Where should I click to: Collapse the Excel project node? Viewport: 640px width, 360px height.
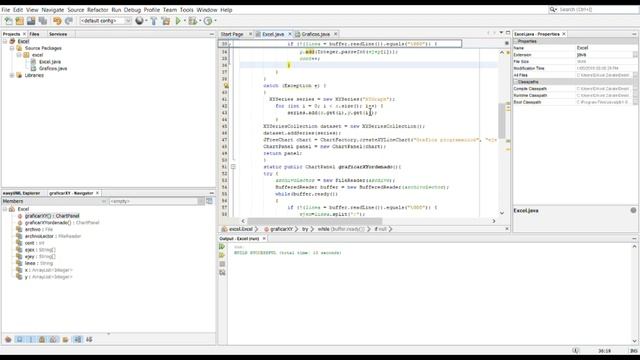5,41
